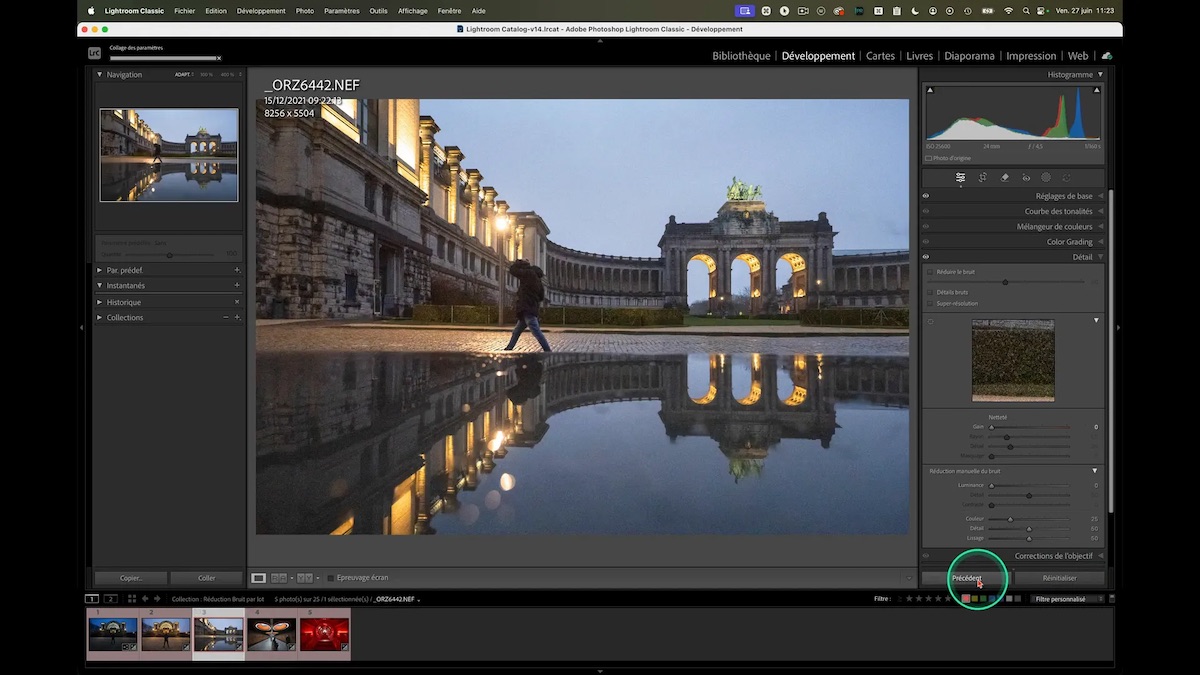Select the Edit sliders tool icon
The width and height of the screenshot is (1200, 675).
[x=960, y=177]
